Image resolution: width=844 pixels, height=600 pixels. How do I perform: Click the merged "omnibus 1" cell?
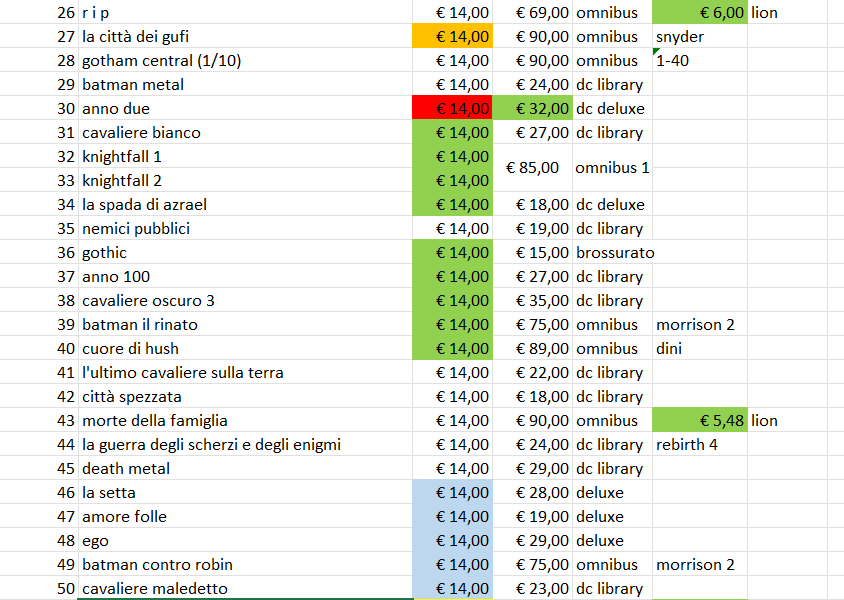pos(613,168)
